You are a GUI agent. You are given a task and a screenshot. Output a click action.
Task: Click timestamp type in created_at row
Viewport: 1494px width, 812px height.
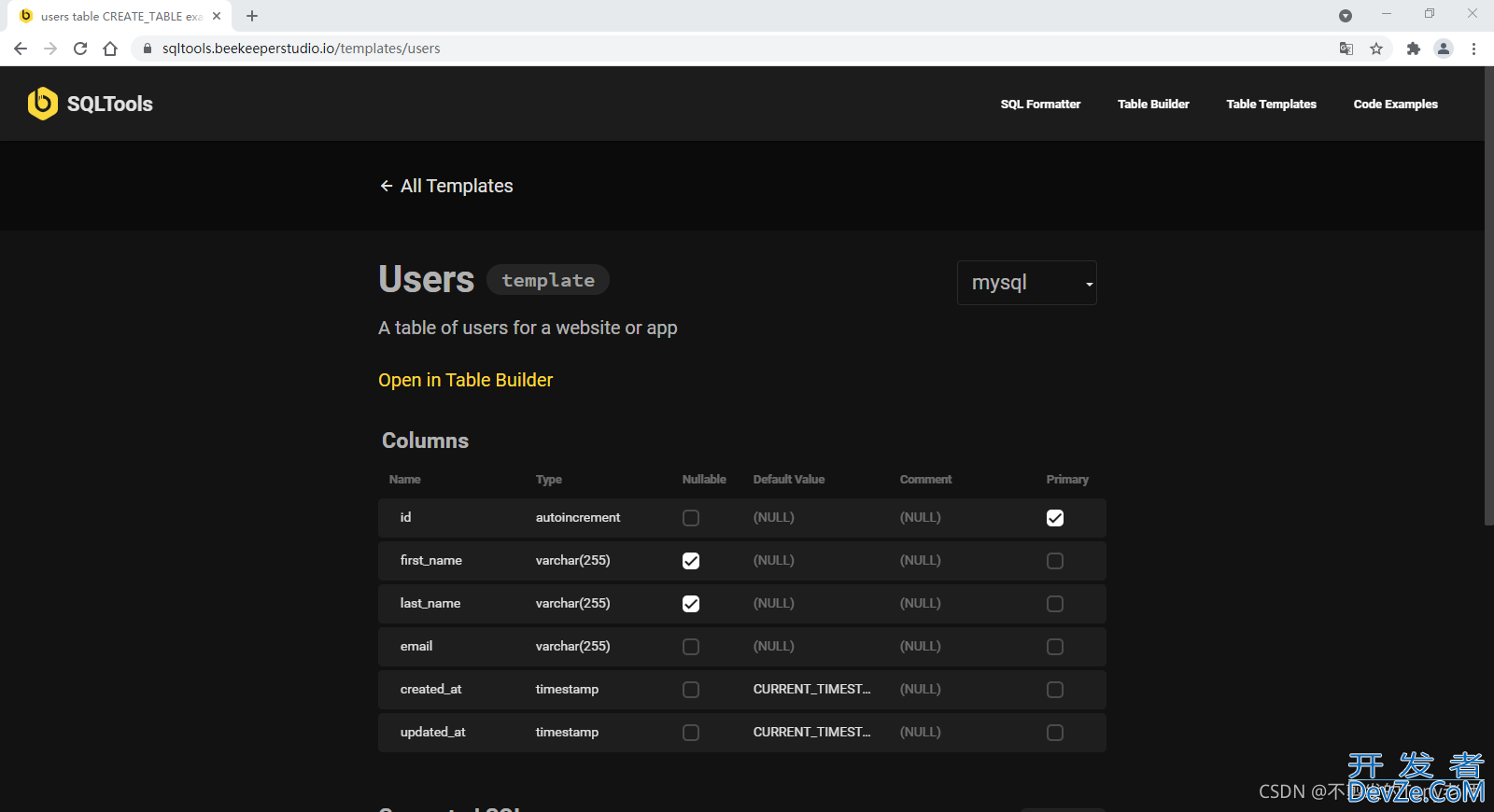[567, 689]
